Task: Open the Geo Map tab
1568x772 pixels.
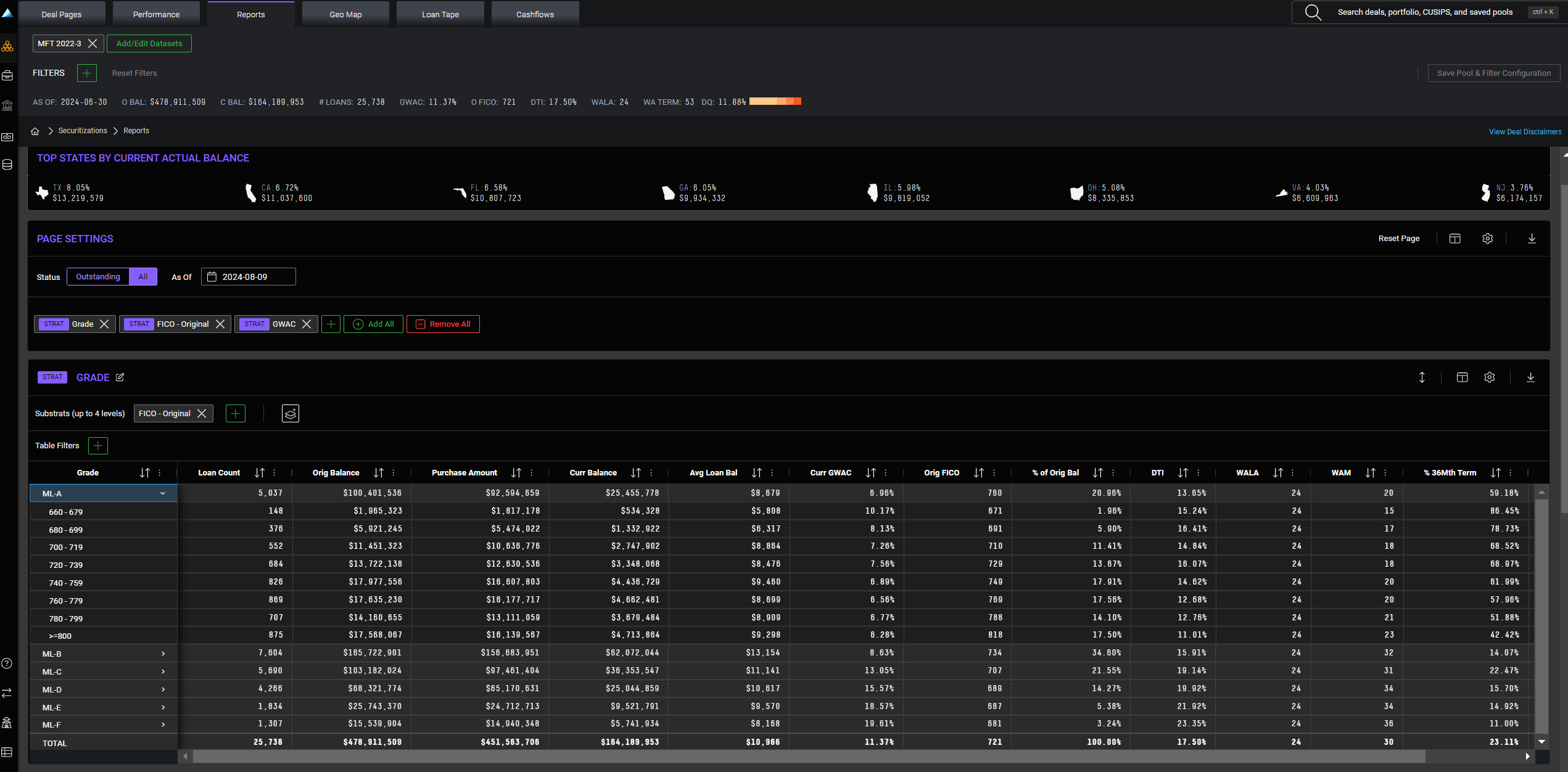Action: pyautogui.click(x=345, y=14)
